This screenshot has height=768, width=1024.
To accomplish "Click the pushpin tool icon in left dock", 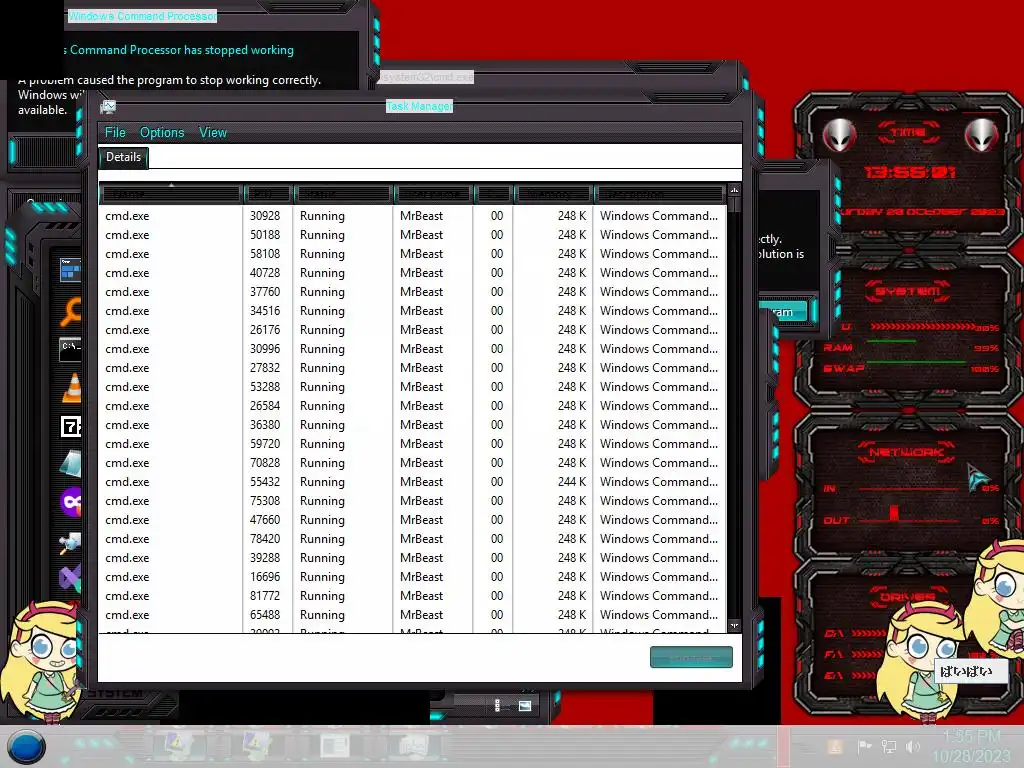I will [70, 541].
